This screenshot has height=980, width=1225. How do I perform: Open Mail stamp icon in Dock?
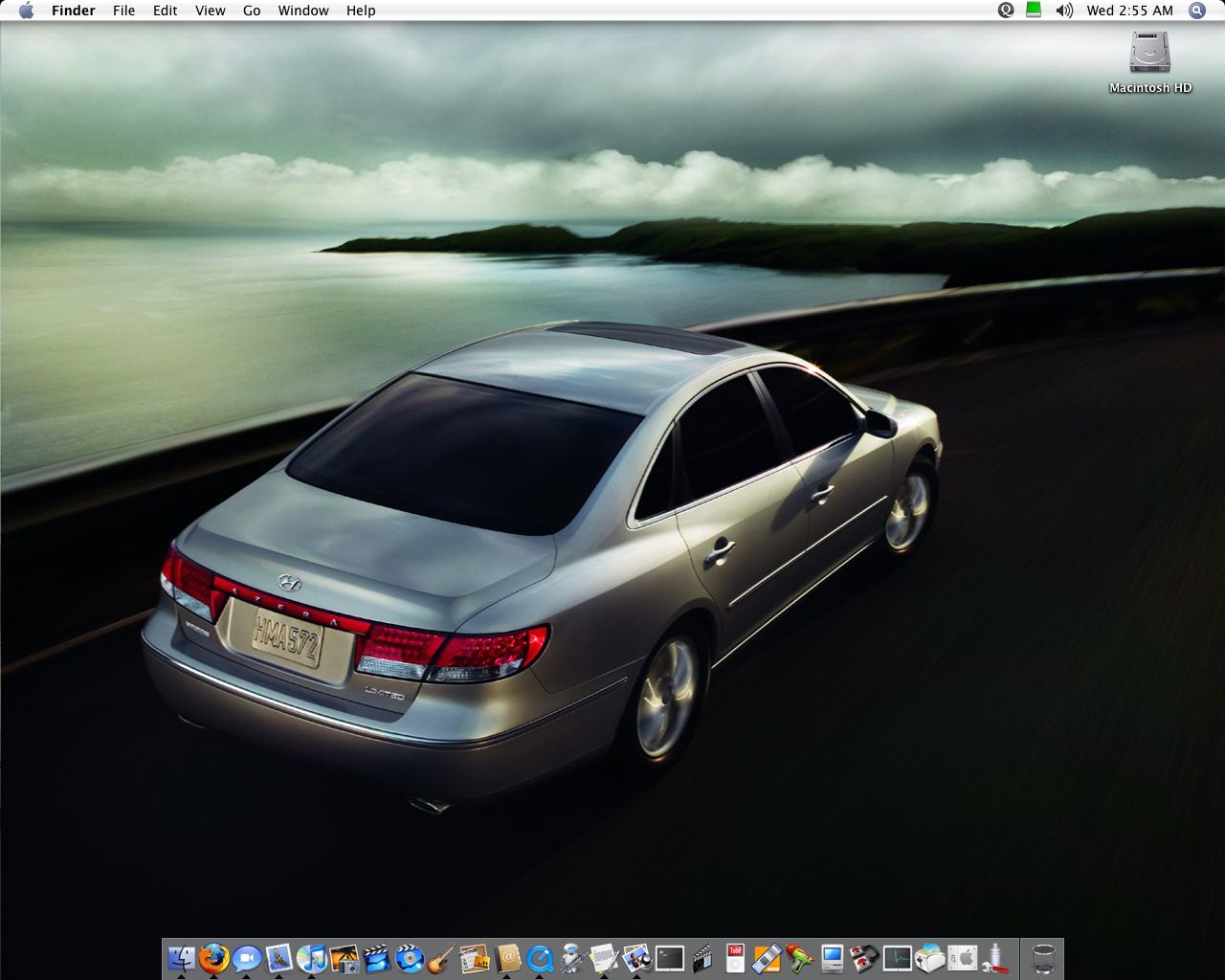tap(279, 957)
